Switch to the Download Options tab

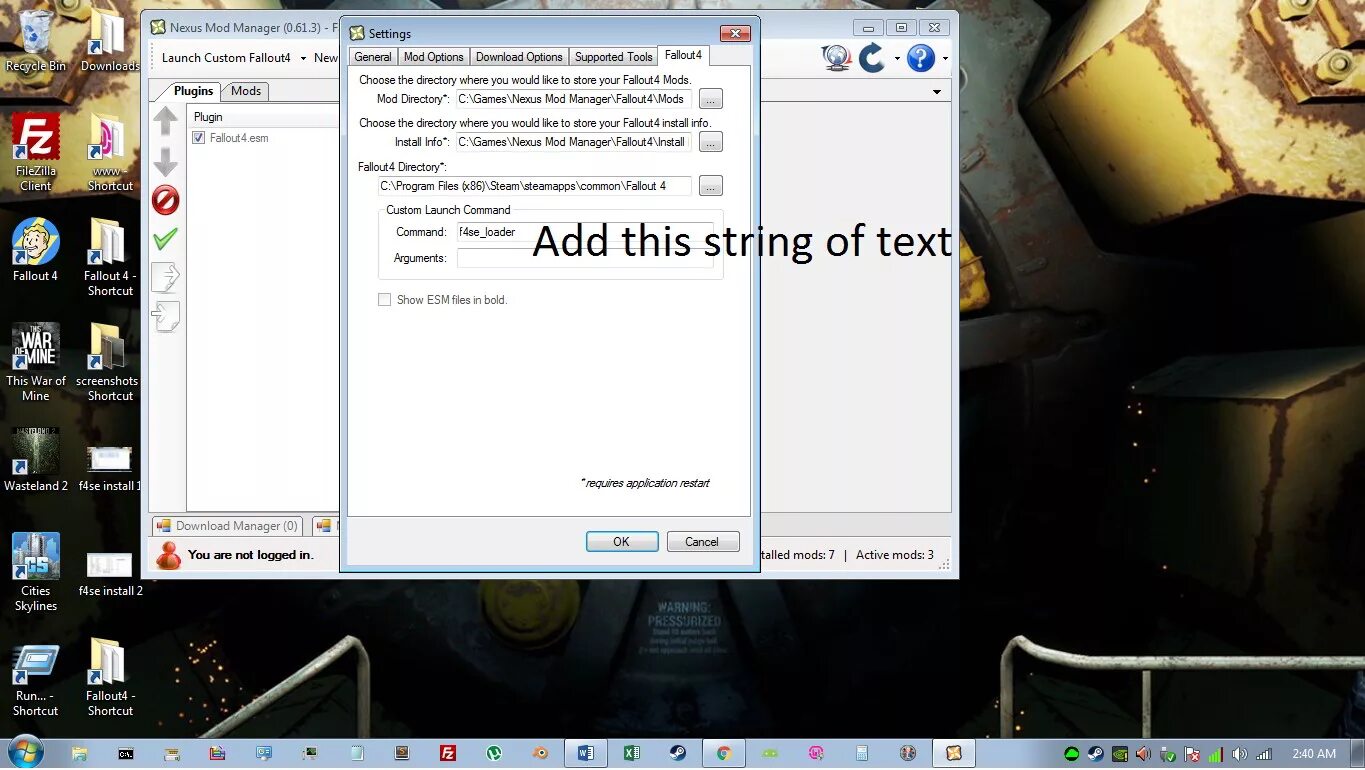[x=519, y=57]
